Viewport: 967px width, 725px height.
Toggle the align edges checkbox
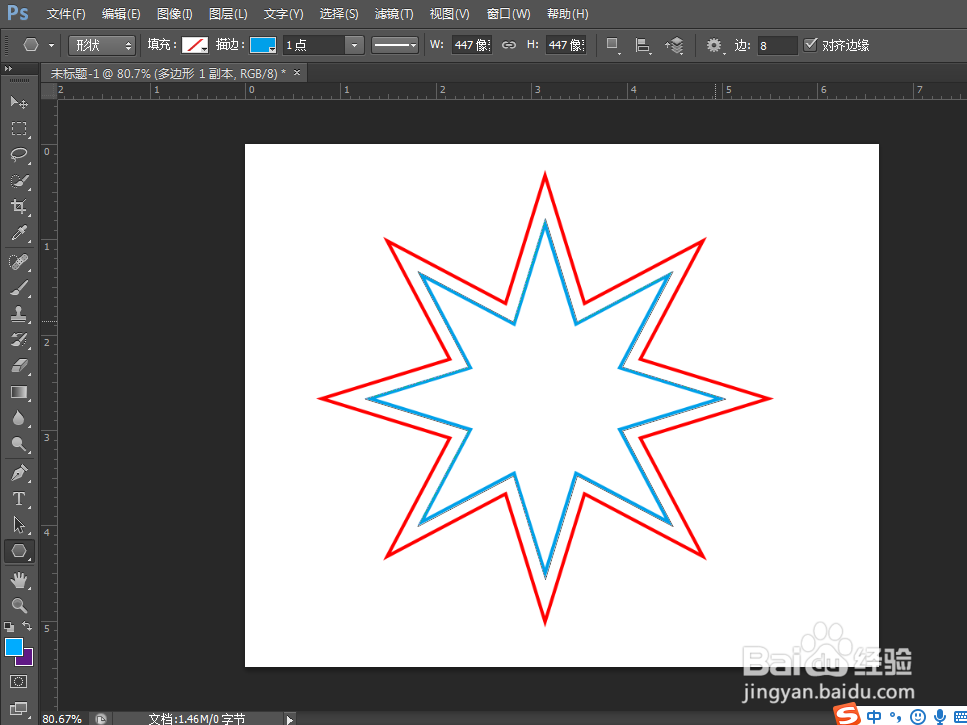(x=811, y=45)
